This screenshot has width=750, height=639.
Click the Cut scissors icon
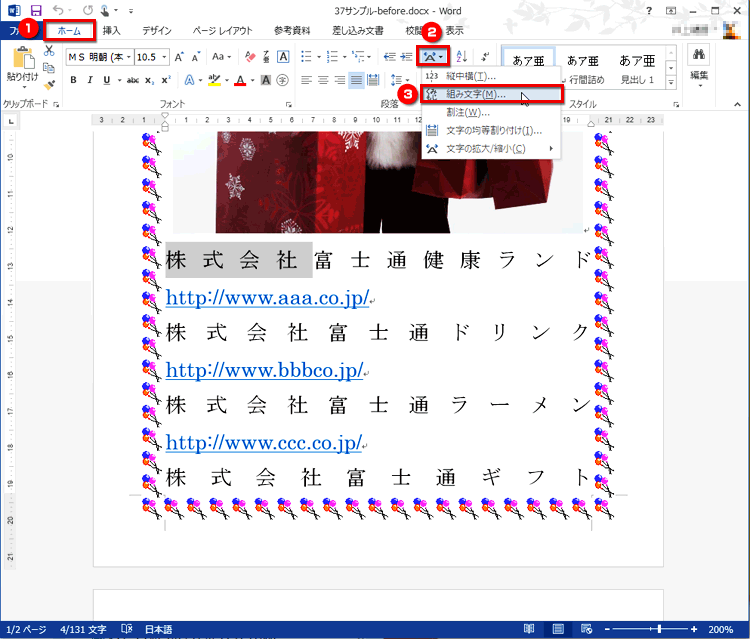pyautogui.click(x=49, y=50)
